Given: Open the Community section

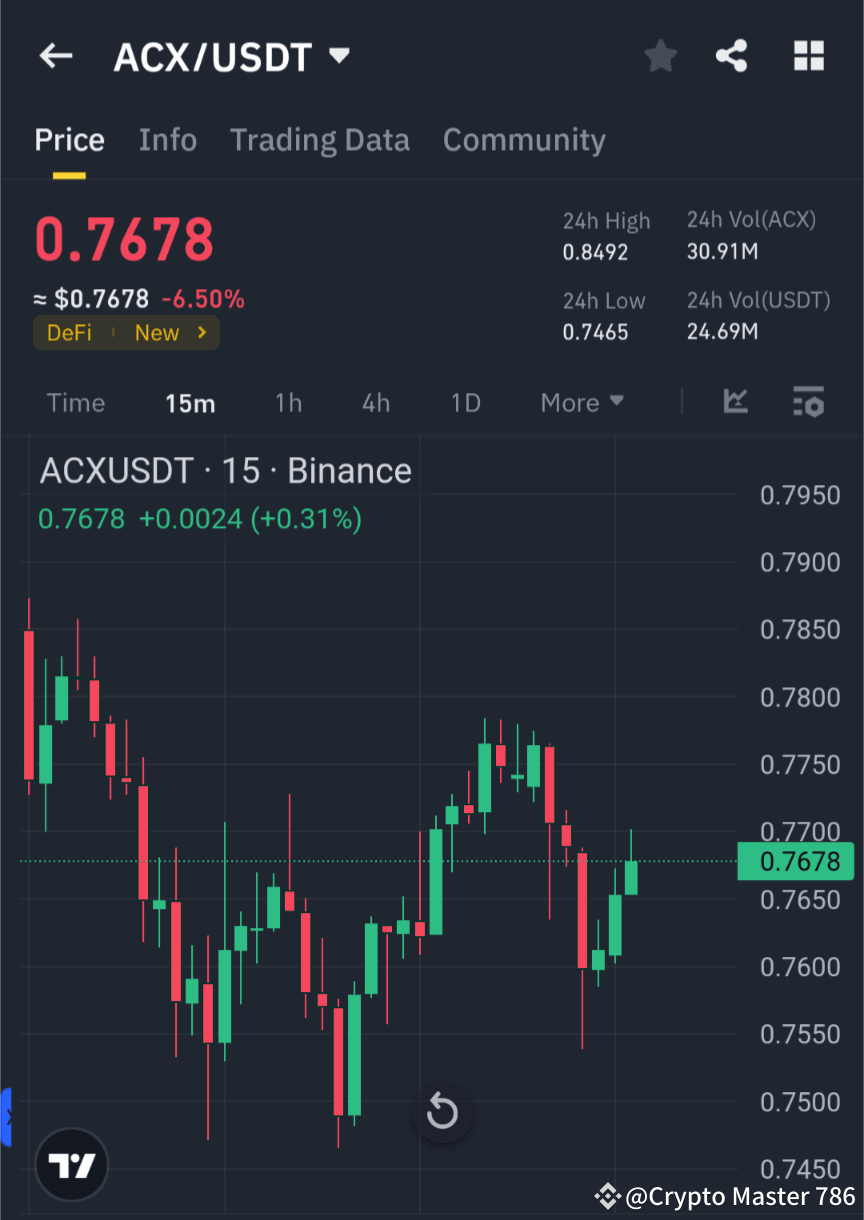Looking at the screenshot, I should pyautogui.click(x=524, y=140).
